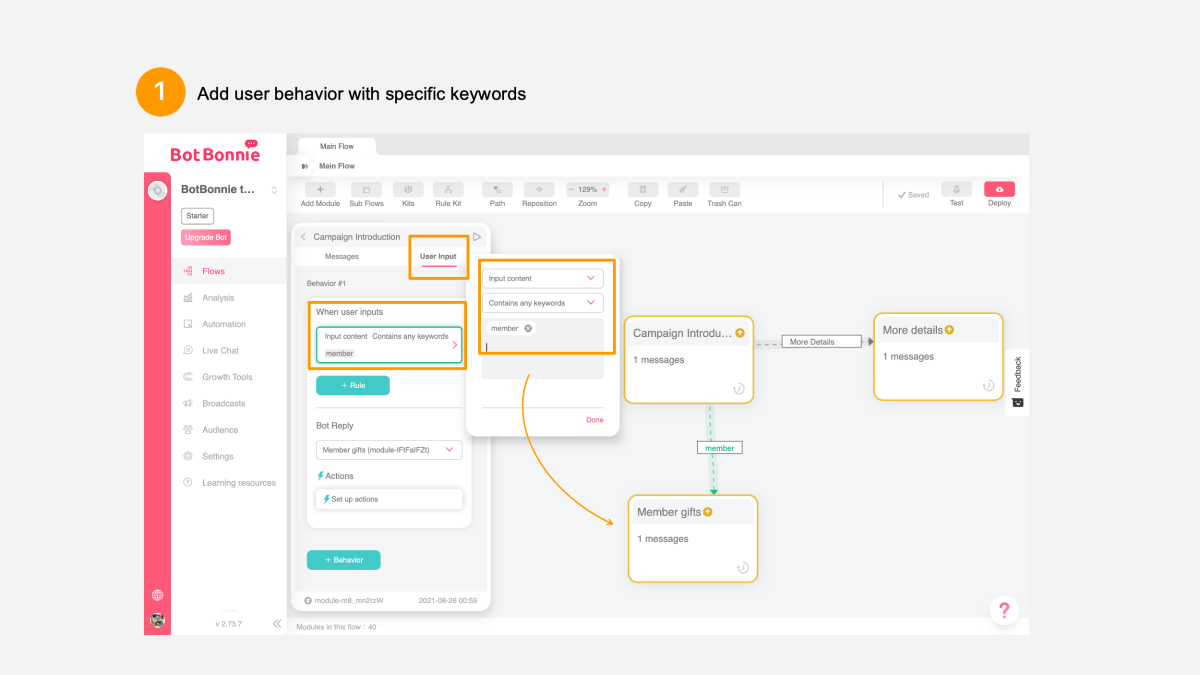This screenshot has height=675, width=1200.
Task: Click zoom minus to decrease zoom
Action: pos(572,189)
